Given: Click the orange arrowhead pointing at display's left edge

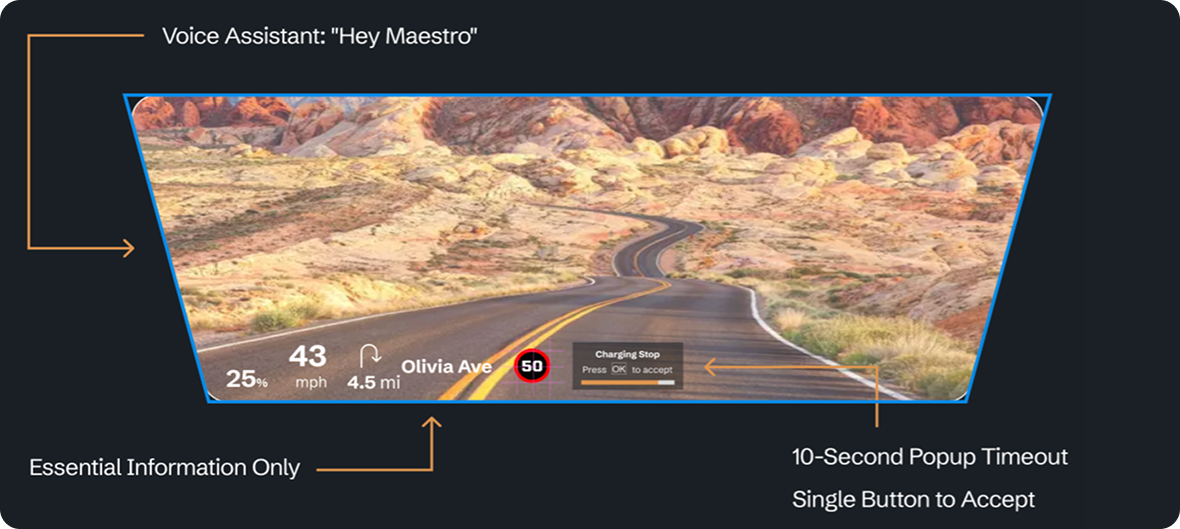Looking at the screenshot, I should click(128, 248).
